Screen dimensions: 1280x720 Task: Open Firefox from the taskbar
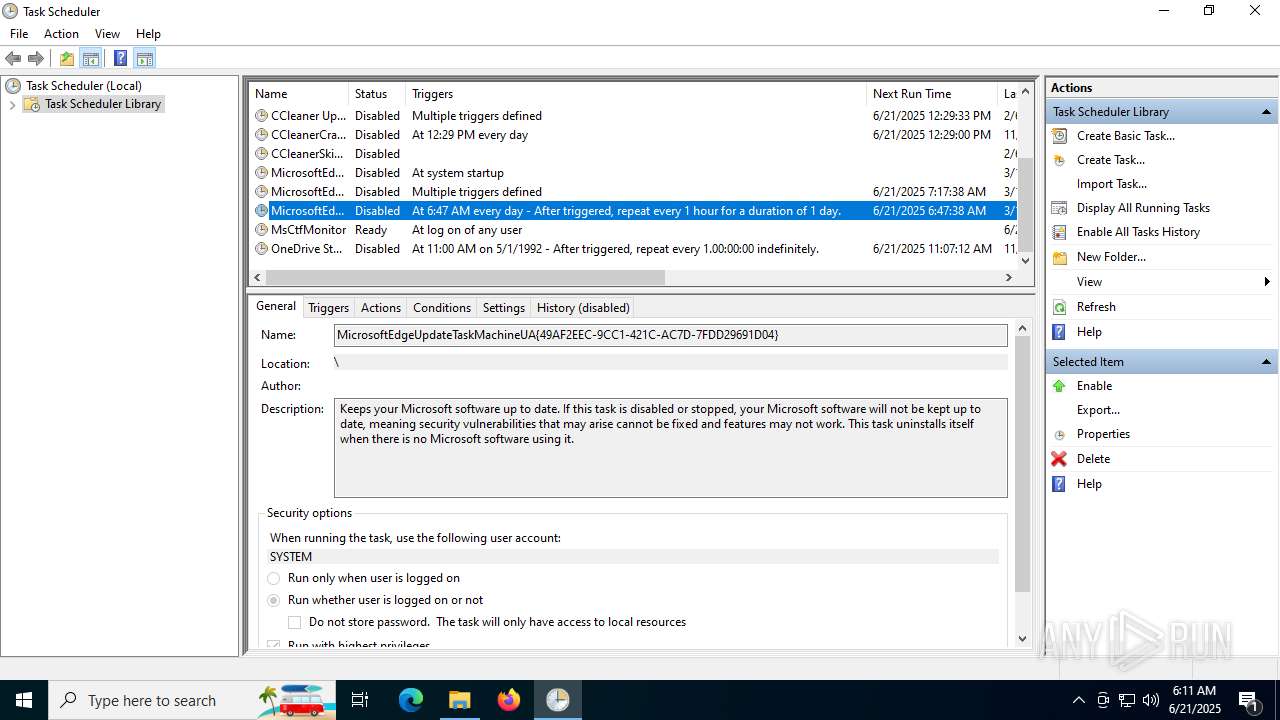point(508,700)
